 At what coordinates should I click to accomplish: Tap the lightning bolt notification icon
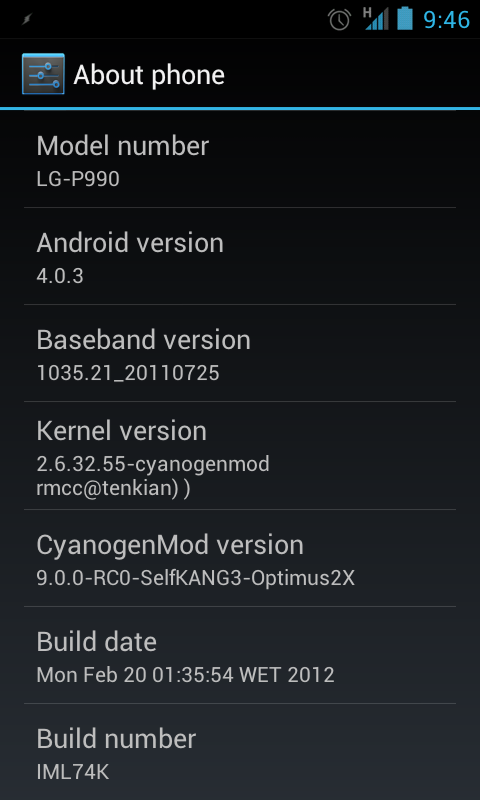28,19
